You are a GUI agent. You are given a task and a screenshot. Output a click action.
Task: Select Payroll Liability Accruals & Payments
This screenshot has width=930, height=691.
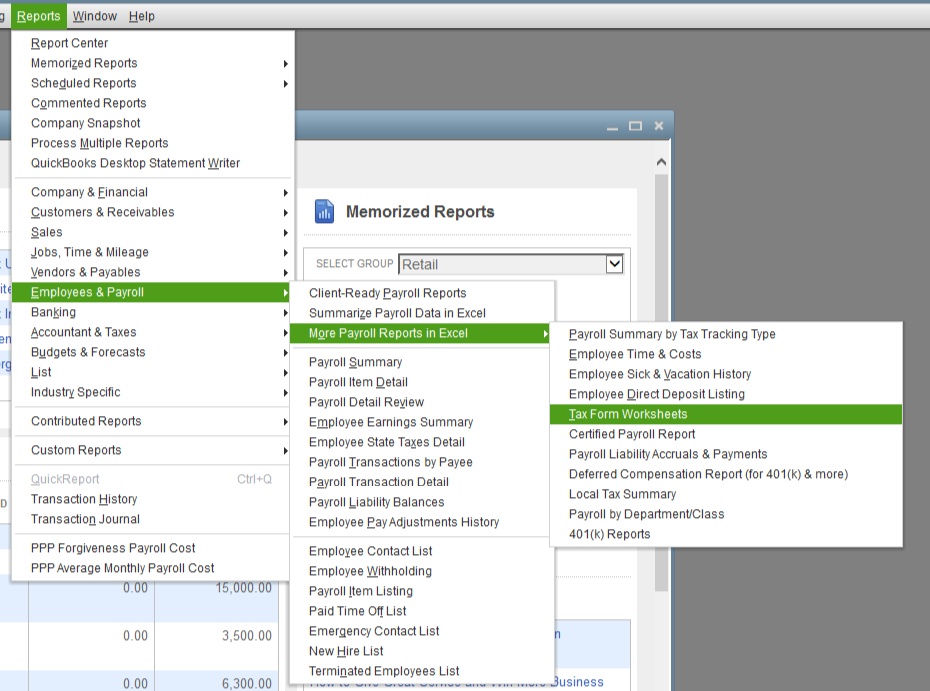coord(726,454)
